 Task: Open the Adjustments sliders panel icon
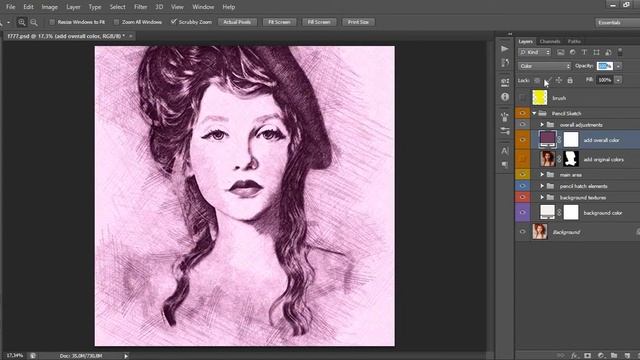505,131
